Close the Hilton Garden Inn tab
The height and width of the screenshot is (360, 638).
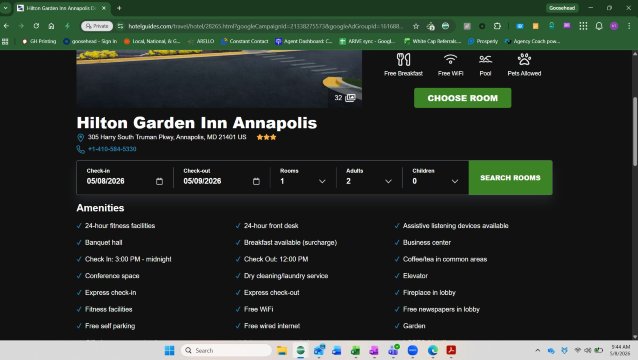(x=104, y=8)
